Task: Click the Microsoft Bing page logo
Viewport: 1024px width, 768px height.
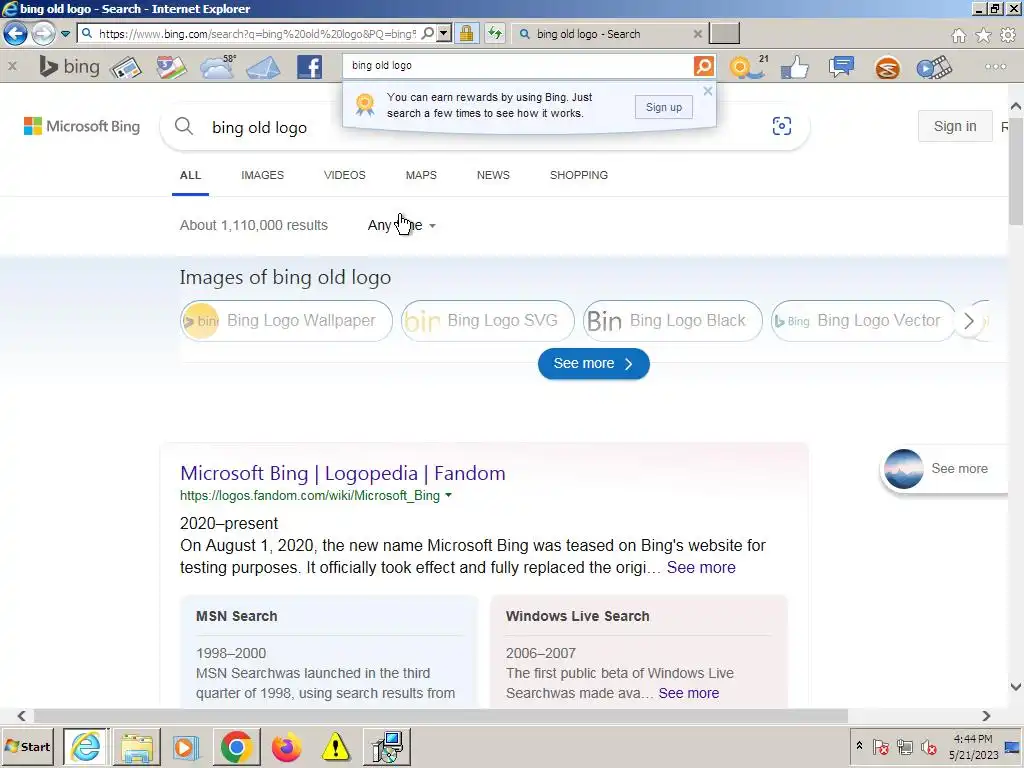Action: pos(82,126)
